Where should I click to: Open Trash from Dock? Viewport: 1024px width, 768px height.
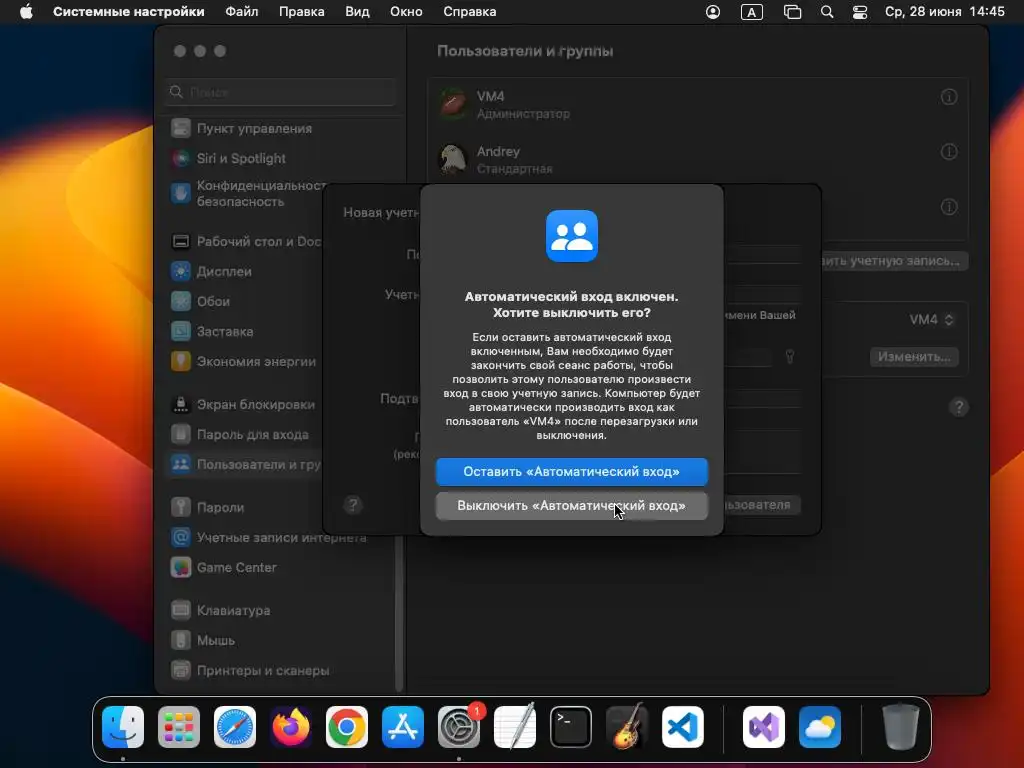tap(901, 727)
